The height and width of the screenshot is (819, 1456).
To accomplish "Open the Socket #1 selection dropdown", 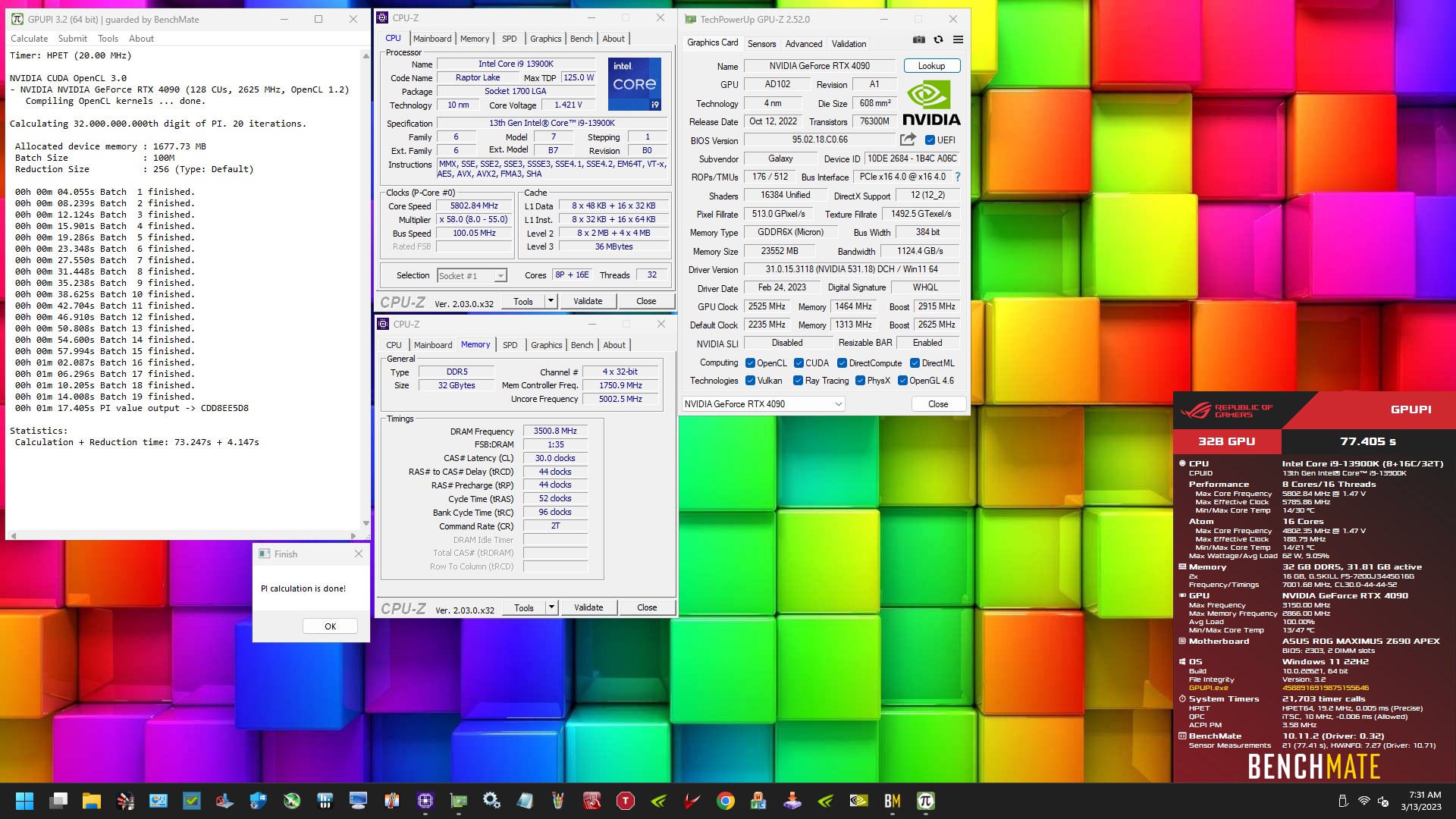I will tap(472, 276).
